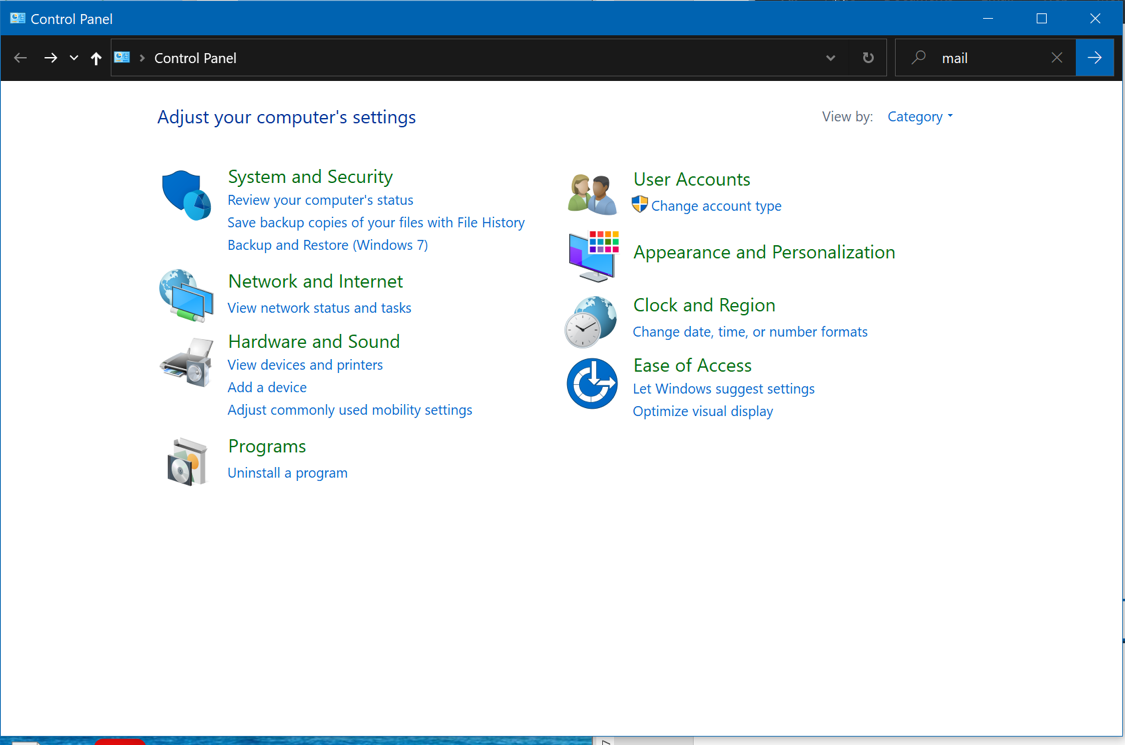Open Ease of Access heading
This screenshot has height=745, width=1125.
692,365
